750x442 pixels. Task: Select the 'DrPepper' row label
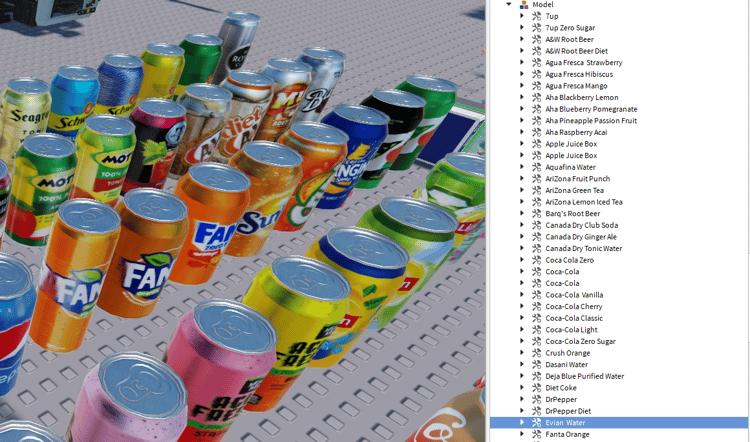point(561,399)
